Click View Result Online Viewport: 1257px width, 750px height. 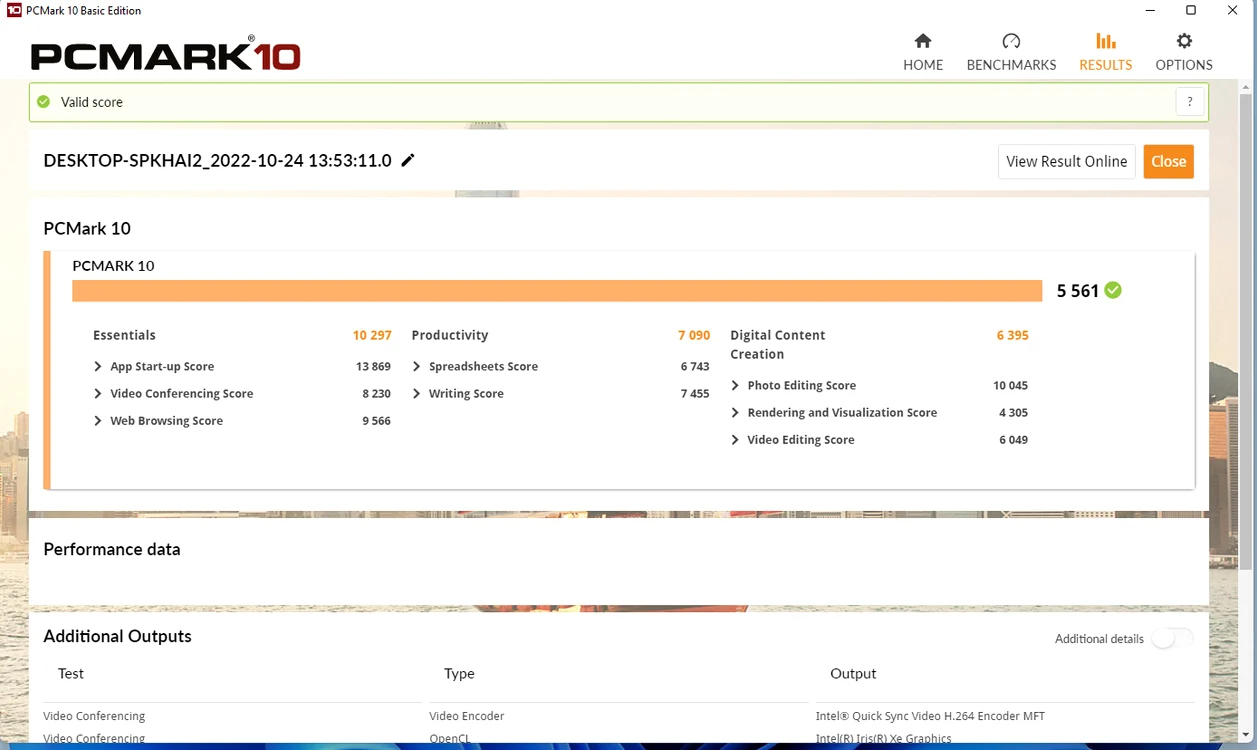(x=1066, y=161)
